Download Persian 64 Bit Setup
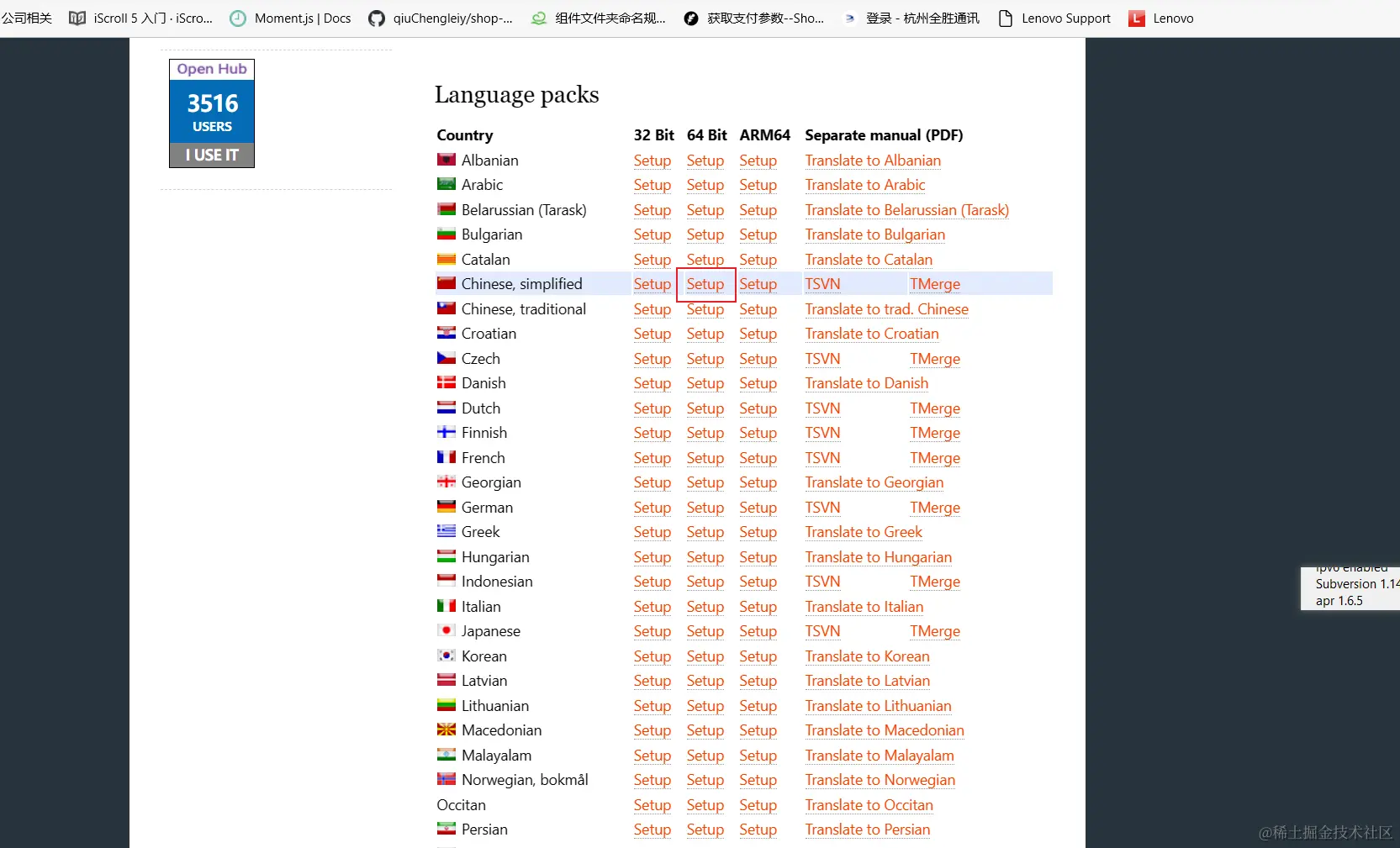This screenshot has height=848, width=1400. pyautogui.click(x=705, y=830)
